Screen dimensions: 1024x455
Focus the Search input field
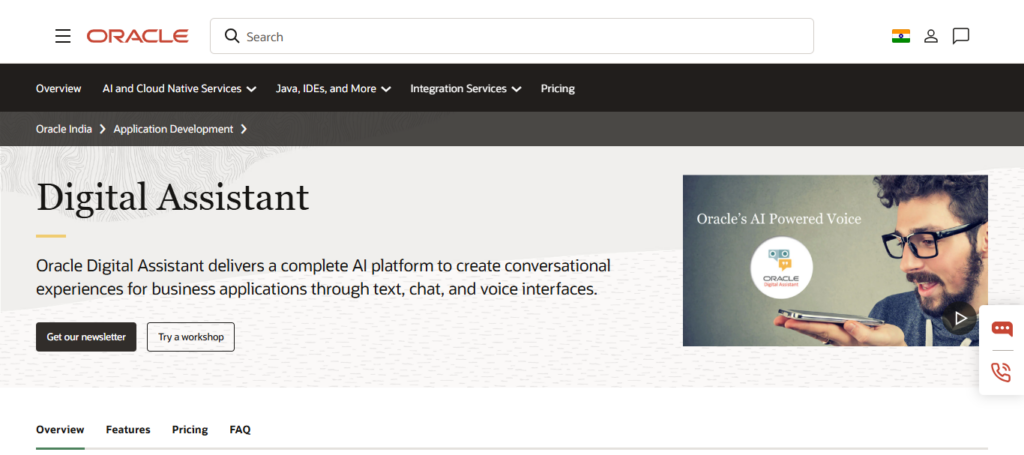[x=511, y=36]
